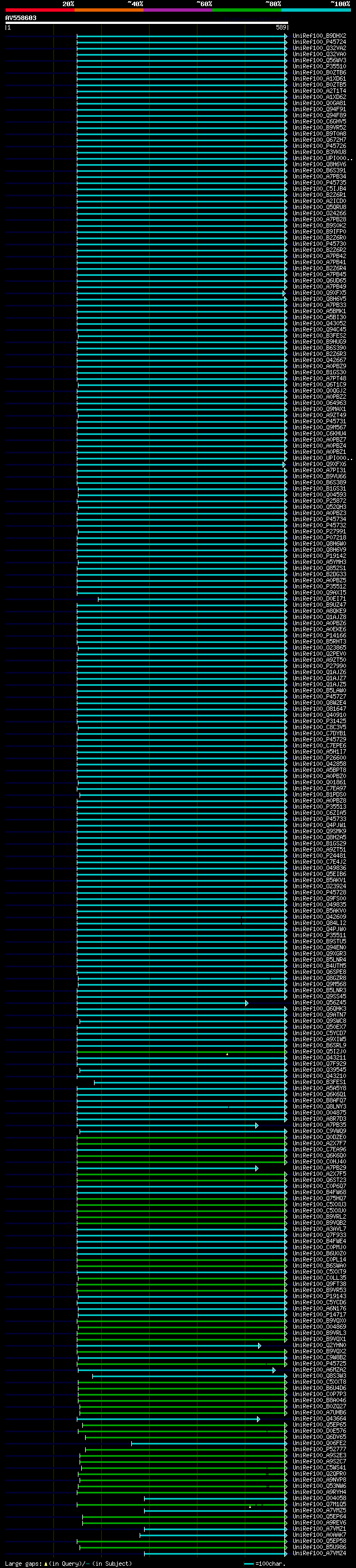Click the UniRef100_A7VMZ4 entry

[319, 1553]
